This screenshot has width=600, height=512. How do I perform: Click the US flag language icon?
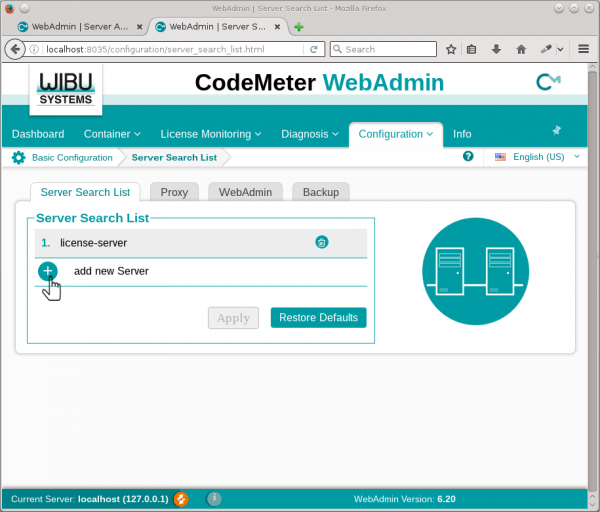(500, 157)
